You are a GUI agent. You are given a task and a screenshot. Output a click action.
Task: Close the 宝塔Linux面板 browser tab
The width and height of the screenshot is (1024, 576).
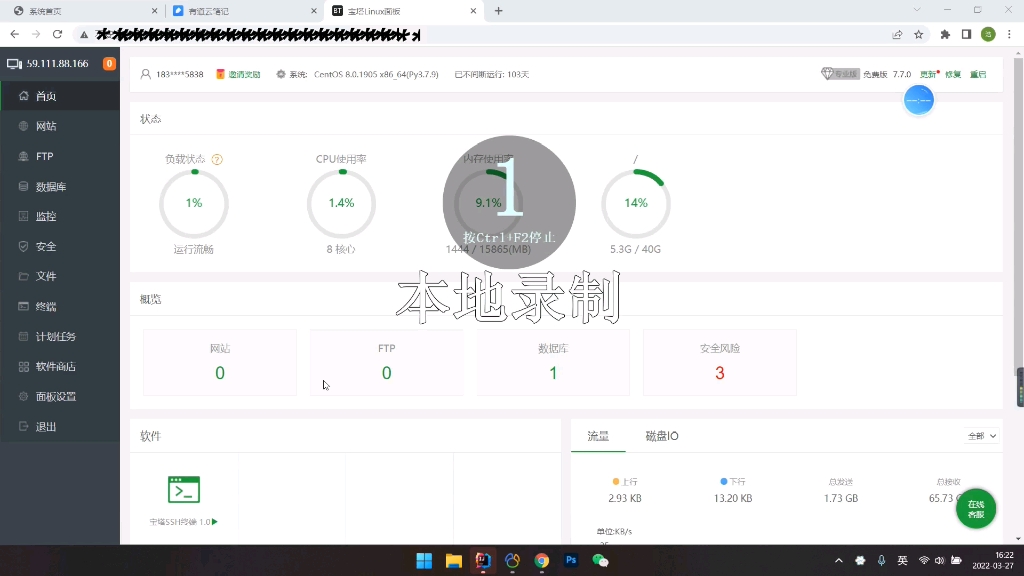point(473,11)
